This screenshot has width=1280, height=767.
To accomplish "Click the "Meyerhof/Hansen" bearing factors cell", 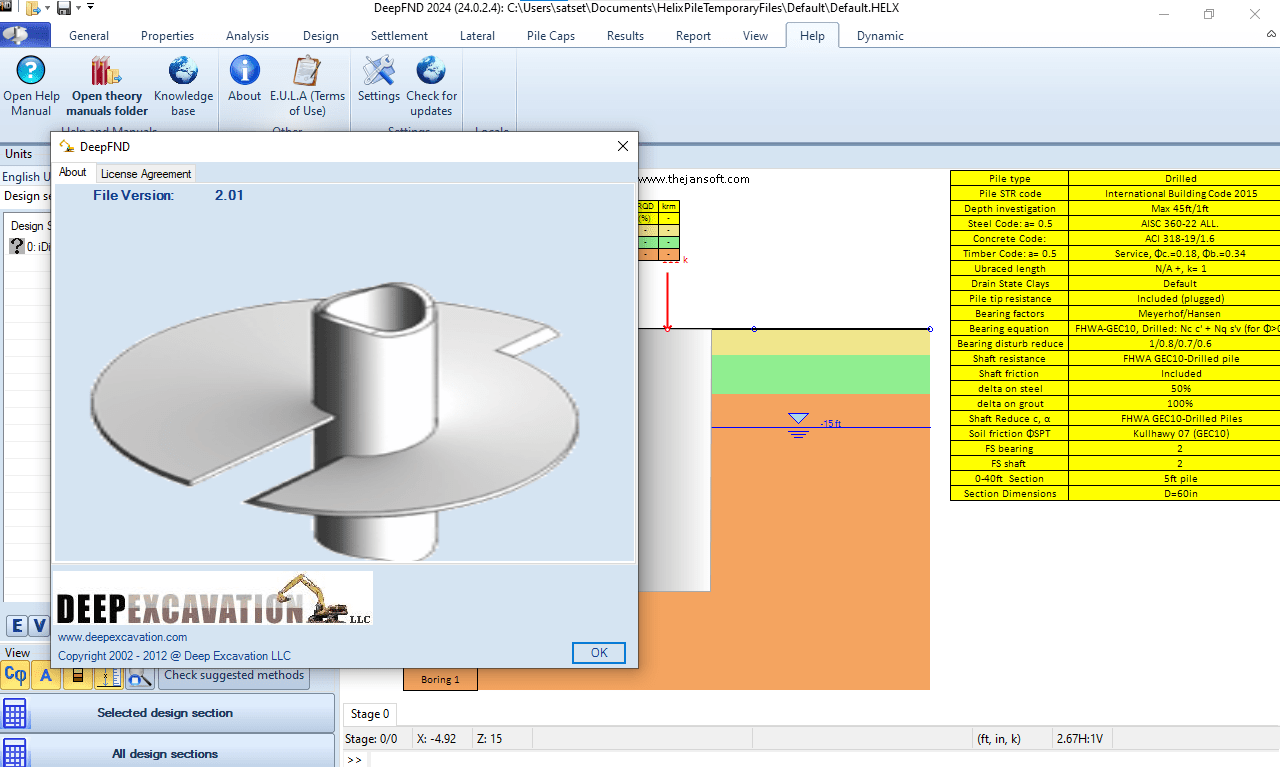I will 1181,314.
